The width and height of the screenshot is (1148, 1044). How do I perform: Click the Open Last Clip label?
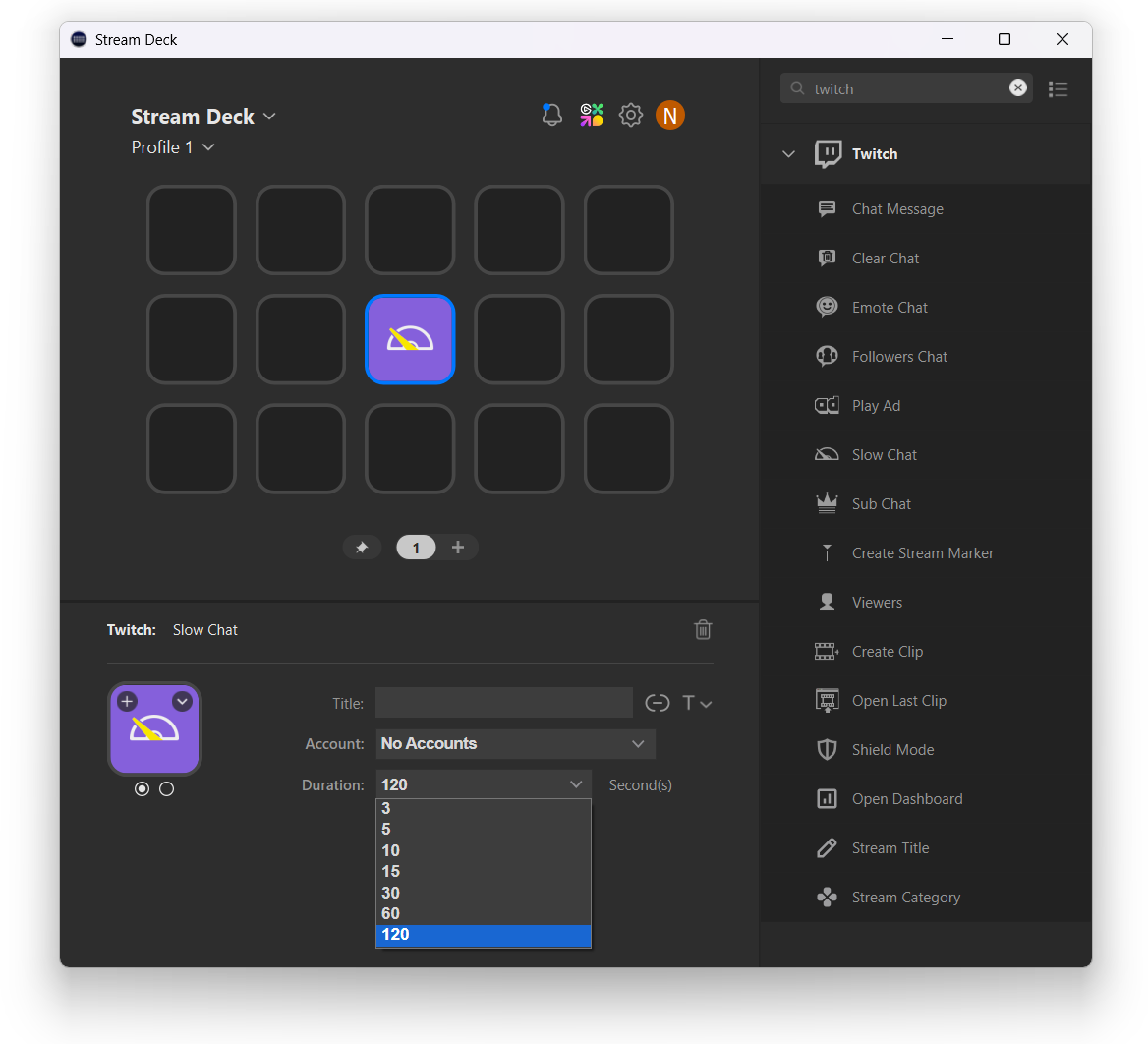899,701
